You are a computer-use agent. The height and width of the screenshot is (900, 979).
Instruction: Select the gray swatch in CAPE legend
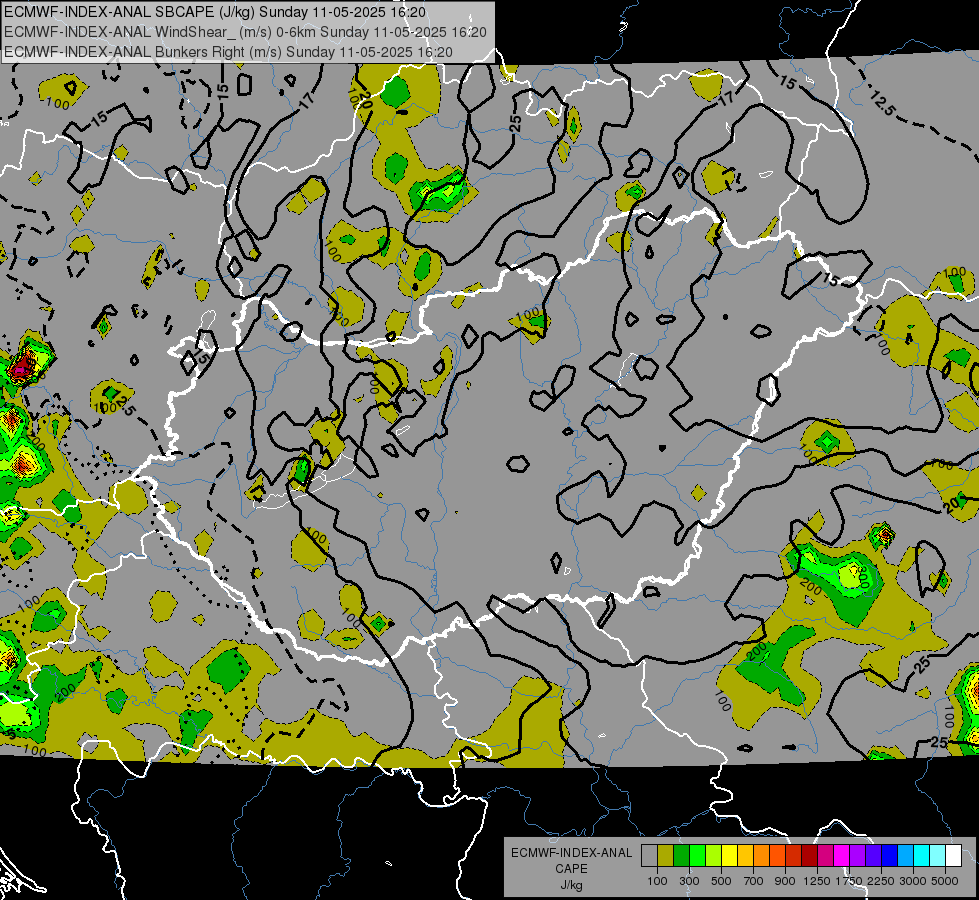pos(649,856)
